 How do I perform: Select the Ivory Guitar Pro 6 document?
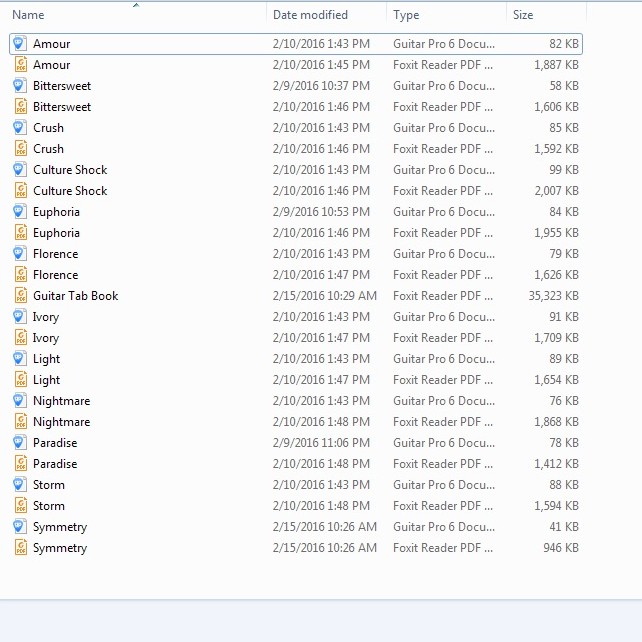click(x=46, y=317)
